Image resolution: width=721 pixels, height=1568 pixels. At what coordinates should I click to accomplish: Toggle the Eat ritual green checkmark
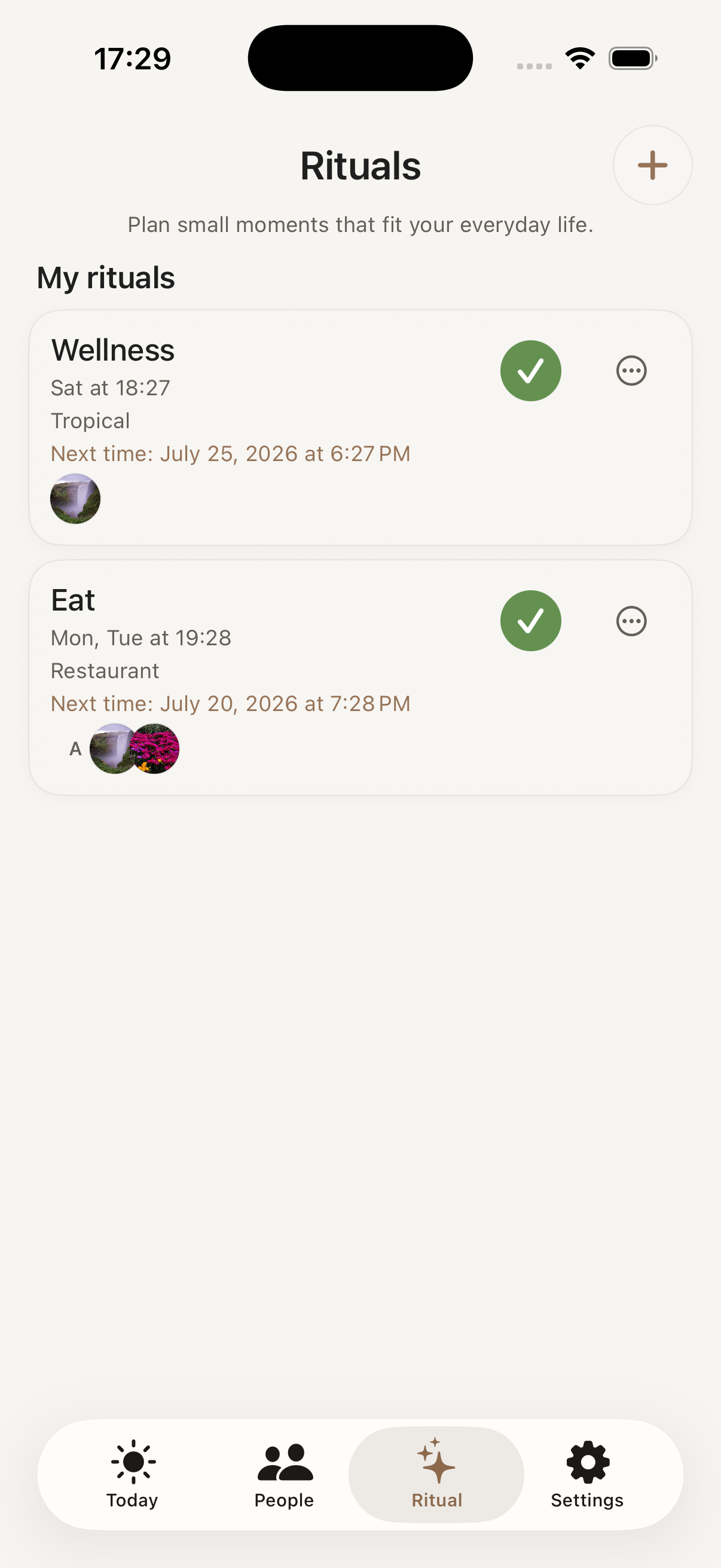[x=530, y=621]
